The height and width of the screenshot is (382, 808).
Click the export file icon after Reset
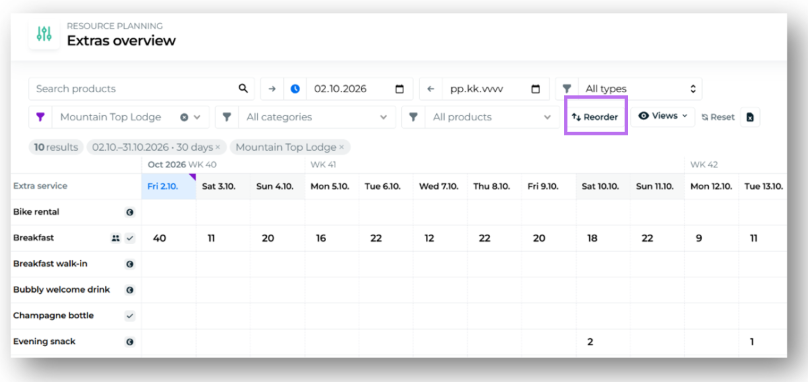click(x=750, y=117)
